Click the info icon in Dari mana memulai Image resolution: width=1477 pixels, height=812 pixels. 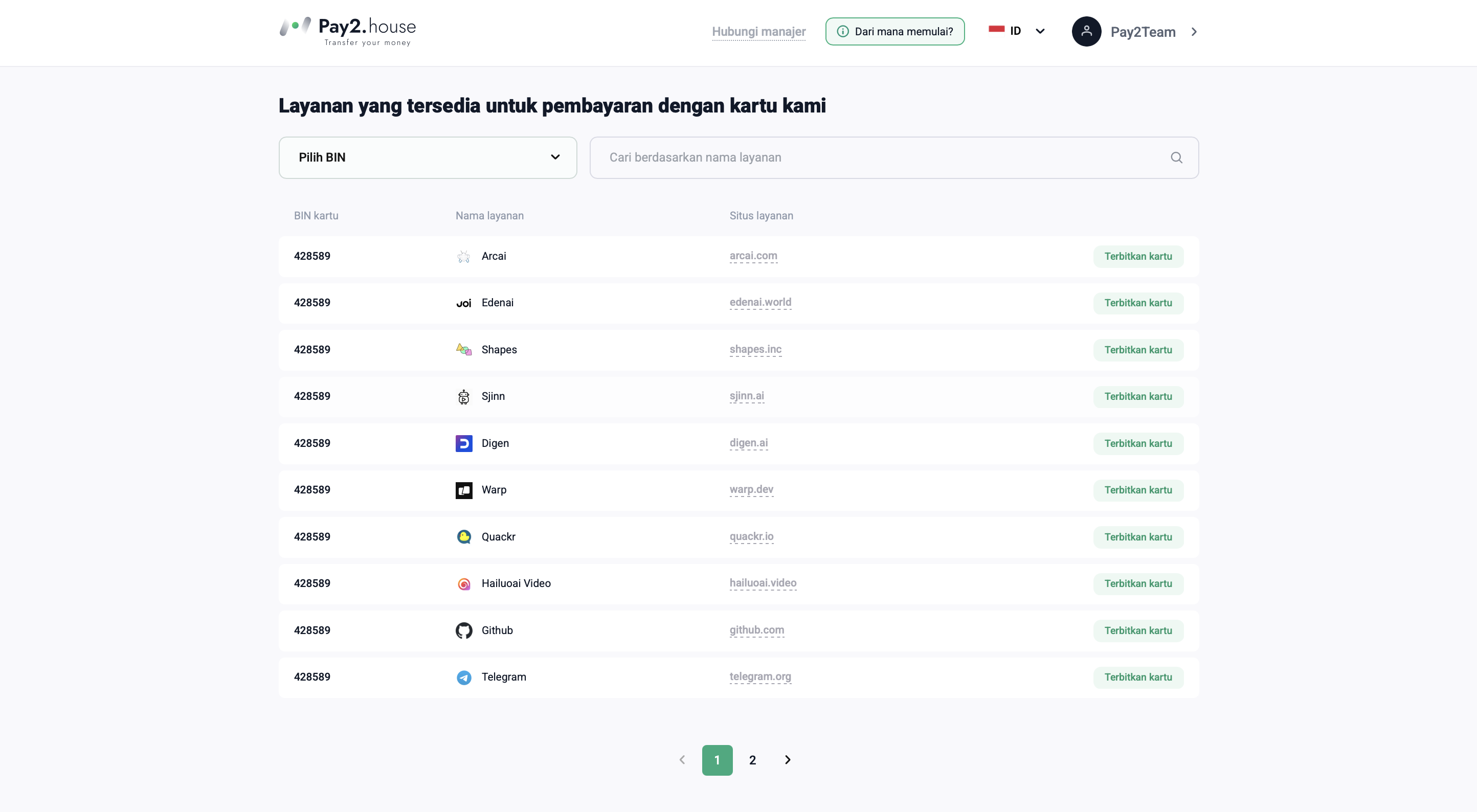842,32
